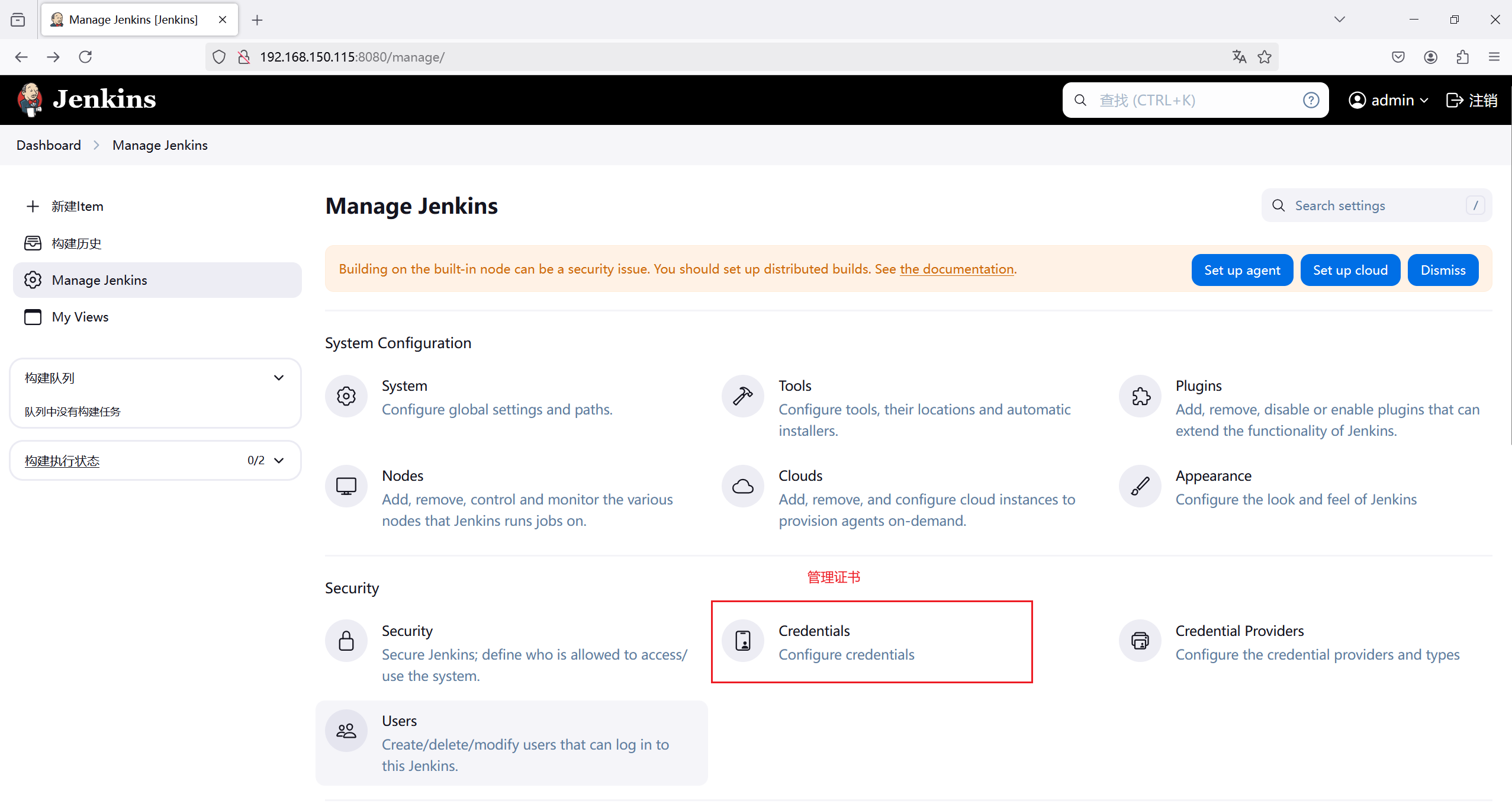1512x810 pixels.
Task: Click the 队列中没有构建任务 status text
Action: (73, 412)
